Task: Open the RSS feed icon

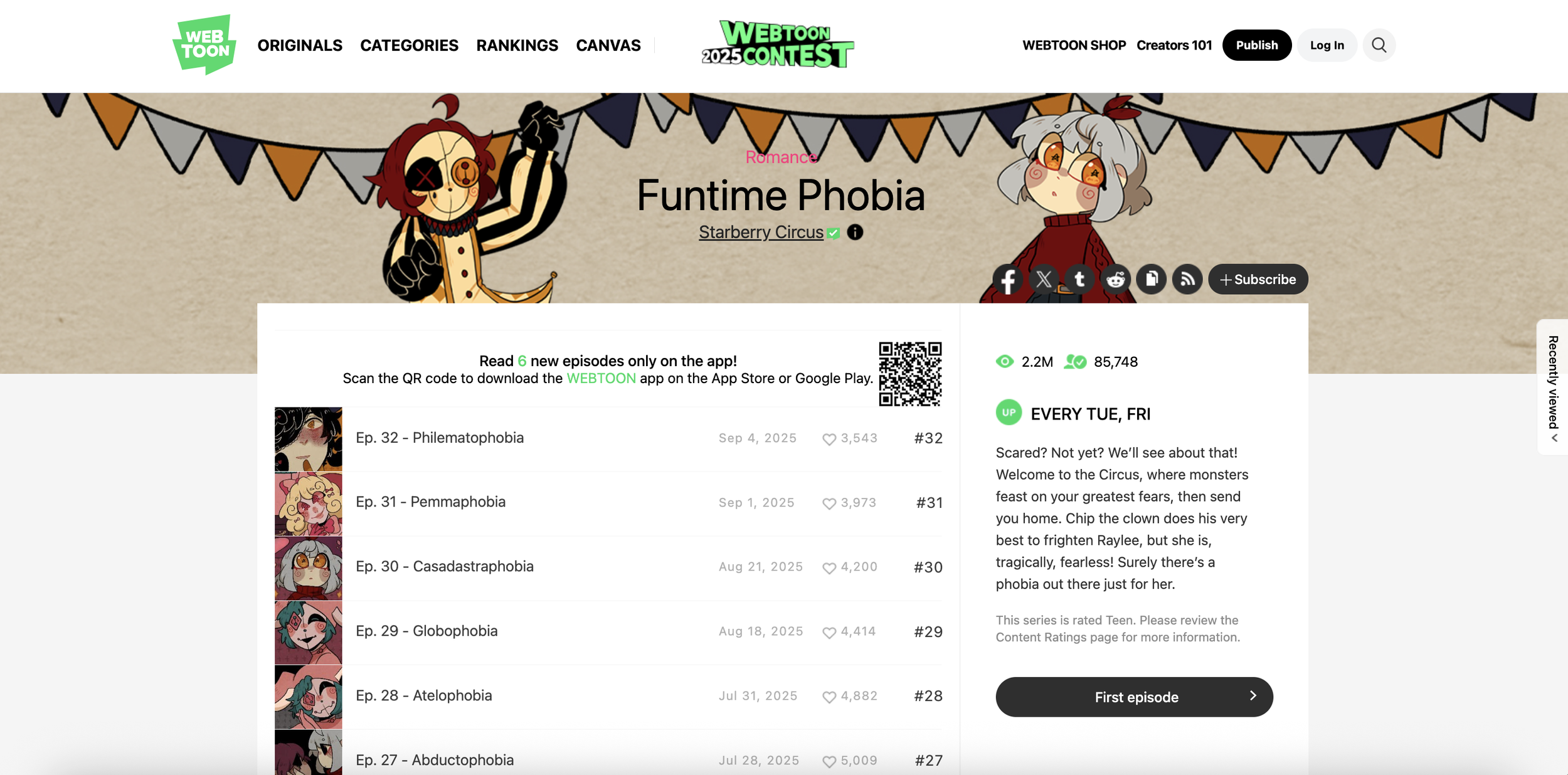Action: [1187, 280]
